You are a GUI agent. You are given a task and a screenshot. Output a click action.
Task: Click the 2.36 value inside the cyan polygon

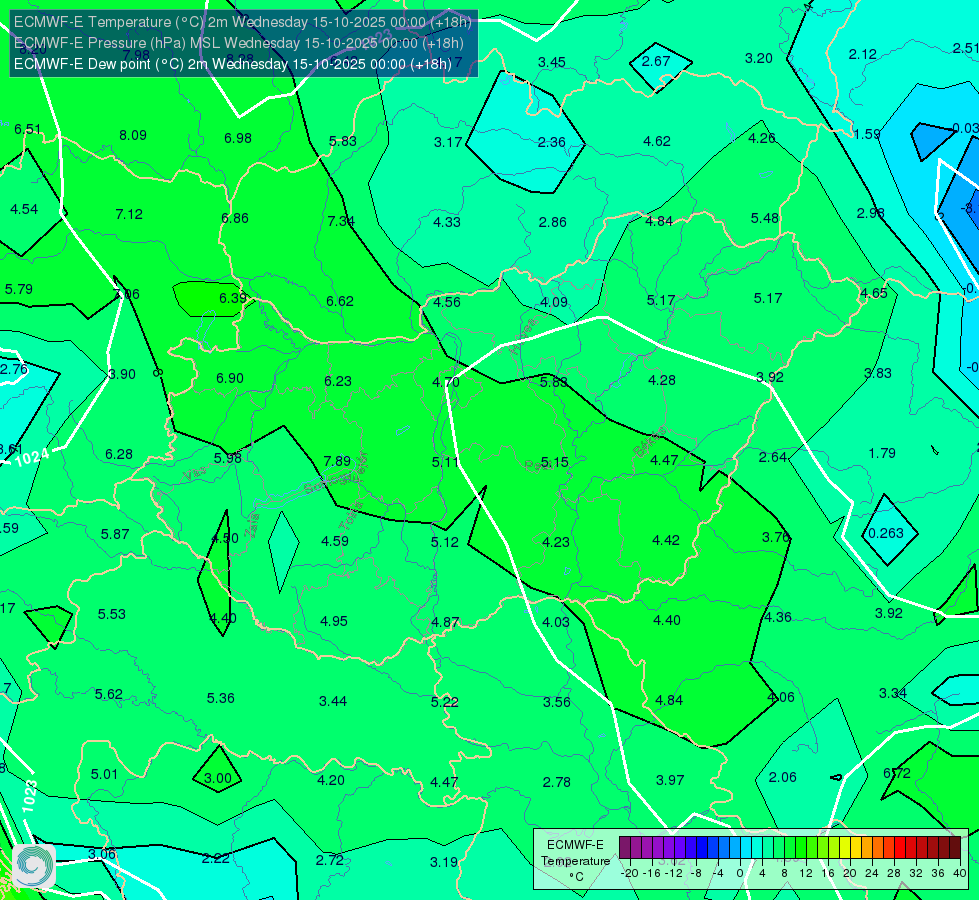(552, 142)
